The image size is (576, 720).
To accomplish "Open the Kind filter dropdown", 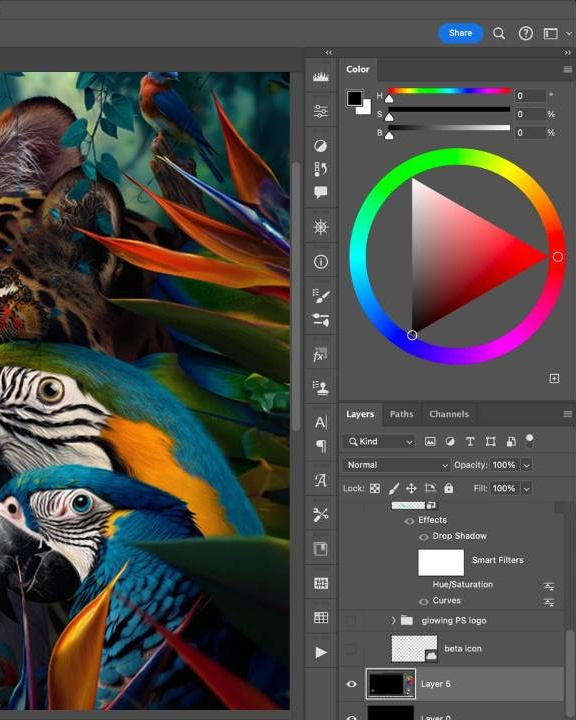I will pos(379,442).
